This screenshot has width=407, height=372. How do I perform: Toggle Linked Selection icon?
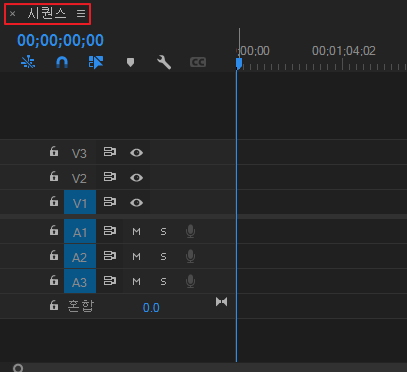pos(96,62)
